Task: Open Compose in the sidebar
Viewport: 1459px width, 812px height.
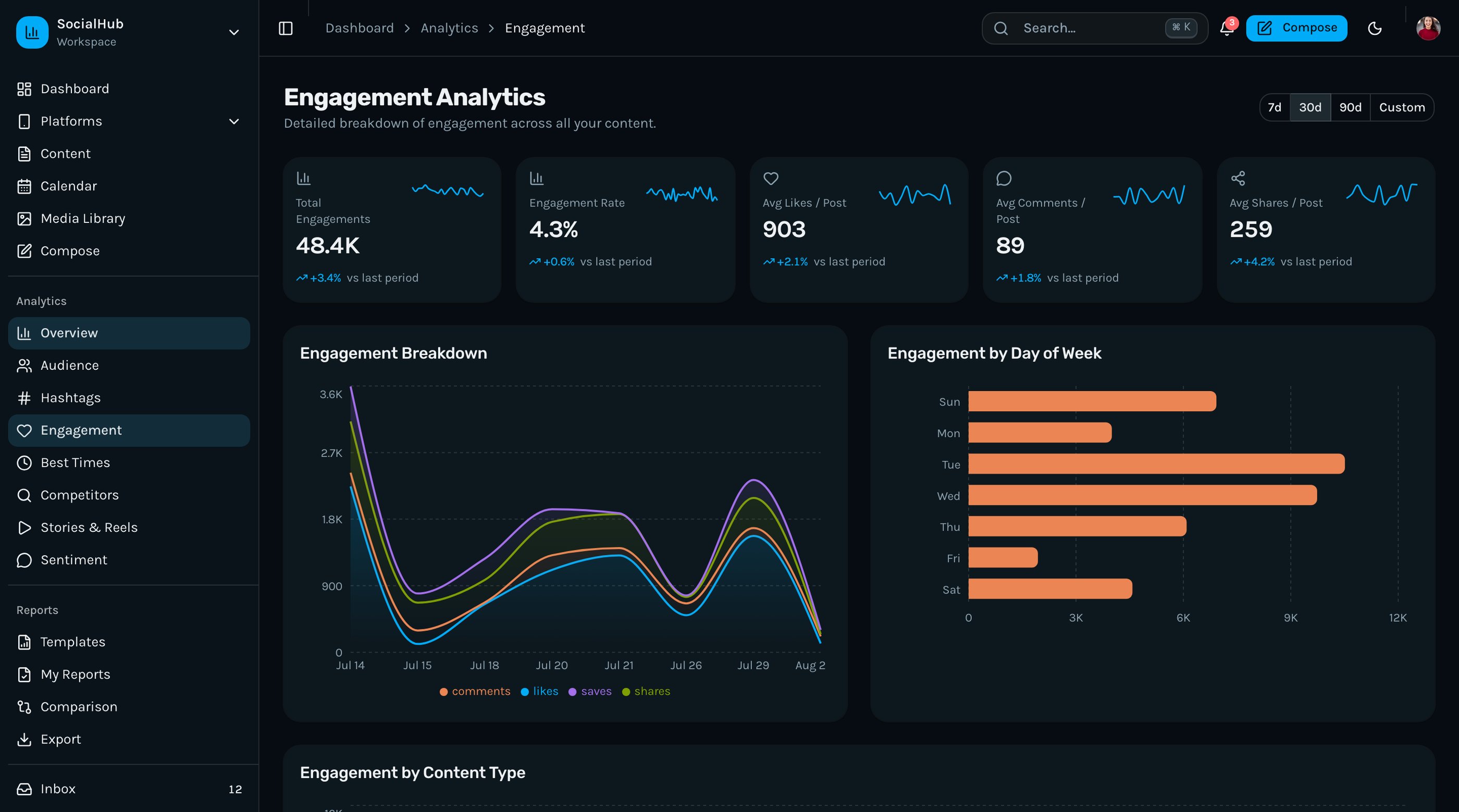Action: [129, 251]
